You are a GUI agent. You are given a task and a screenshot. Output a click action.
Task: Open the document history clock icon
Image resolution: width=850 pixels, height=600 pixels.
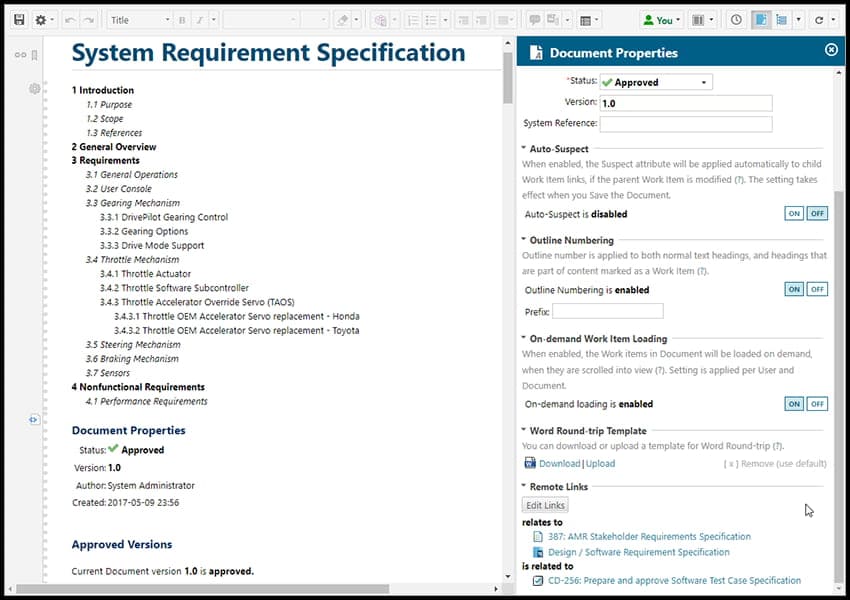[736, 20]
